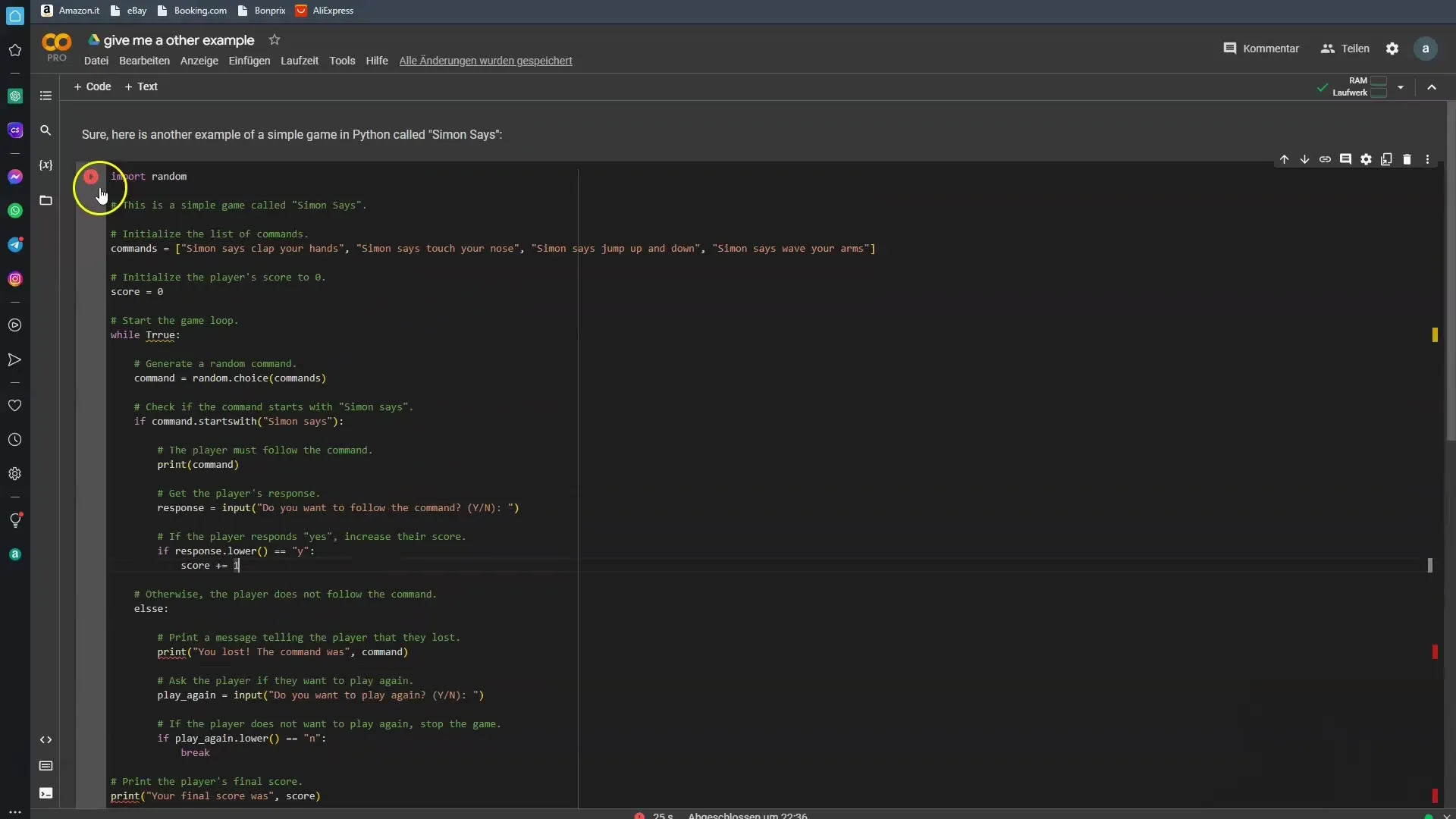Viewport: 1456px width, 819px height.
Task: Open the search panel icon
Action: tap(46, 129)
